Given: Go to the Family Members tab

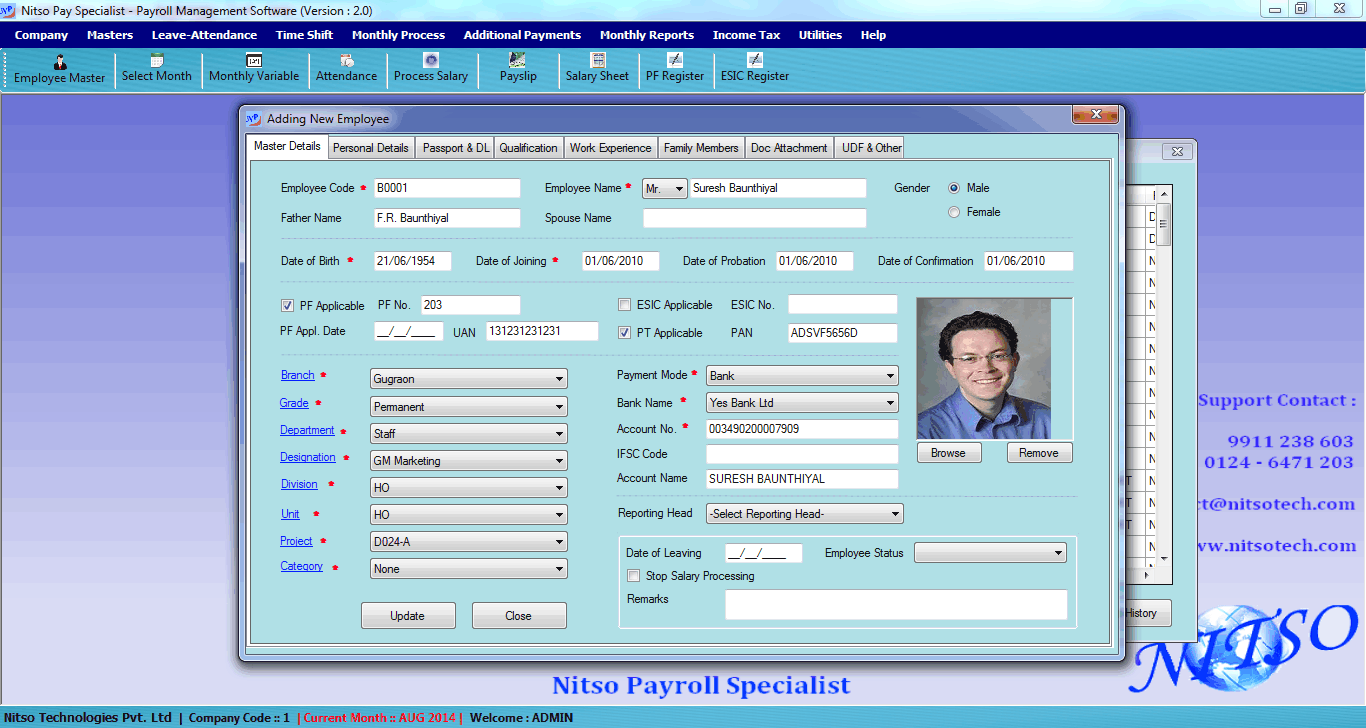Looking at the screenshot, I should [x=701, y=148].
